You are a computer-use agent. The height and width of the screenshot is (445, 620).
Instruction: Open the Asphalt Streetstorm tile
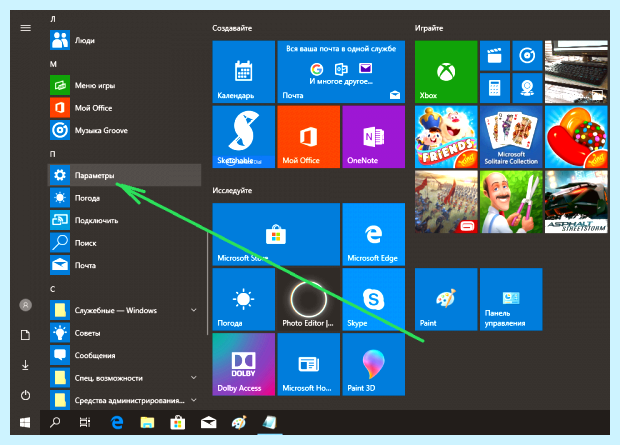[x=576, y=202]
